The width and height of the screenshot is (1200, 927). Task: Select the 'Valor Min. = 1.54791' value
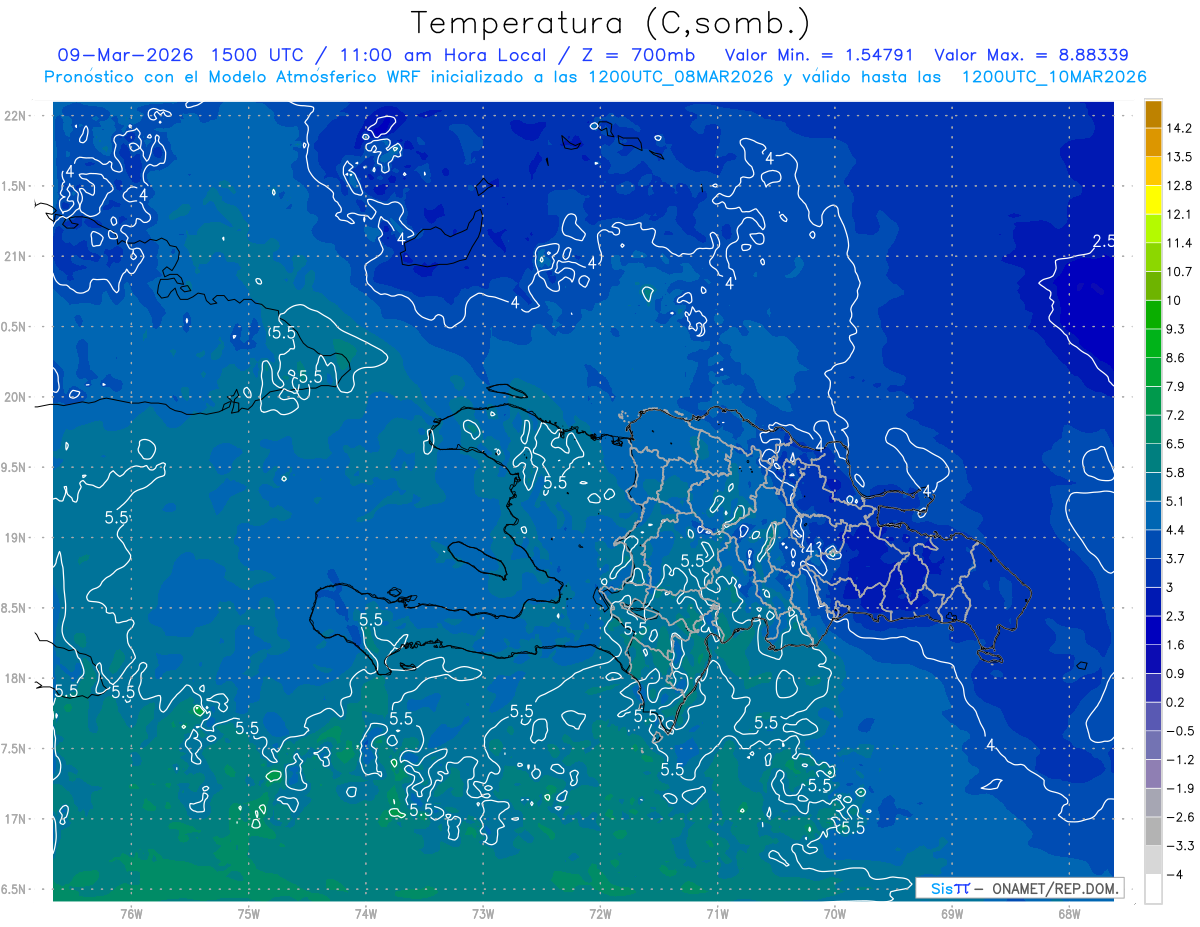click(x=819, y=55)
